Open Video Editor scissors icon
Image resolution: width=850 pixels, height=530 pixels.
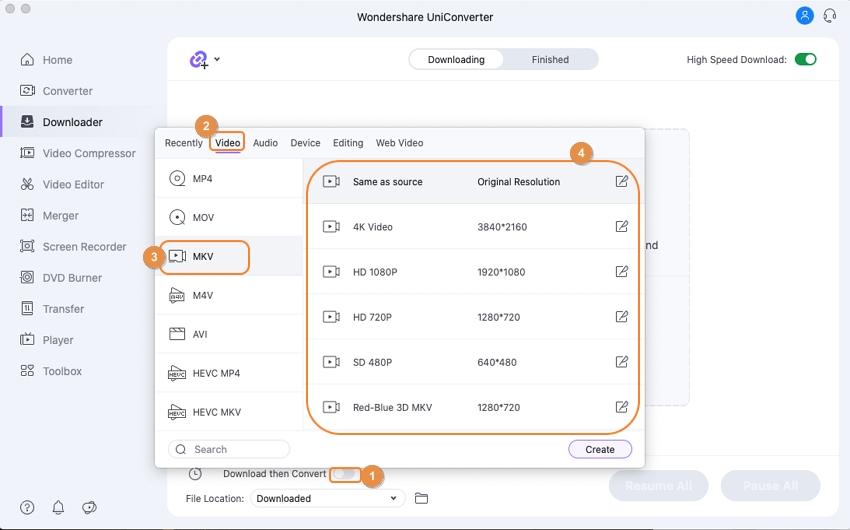(x=27, y=184)
